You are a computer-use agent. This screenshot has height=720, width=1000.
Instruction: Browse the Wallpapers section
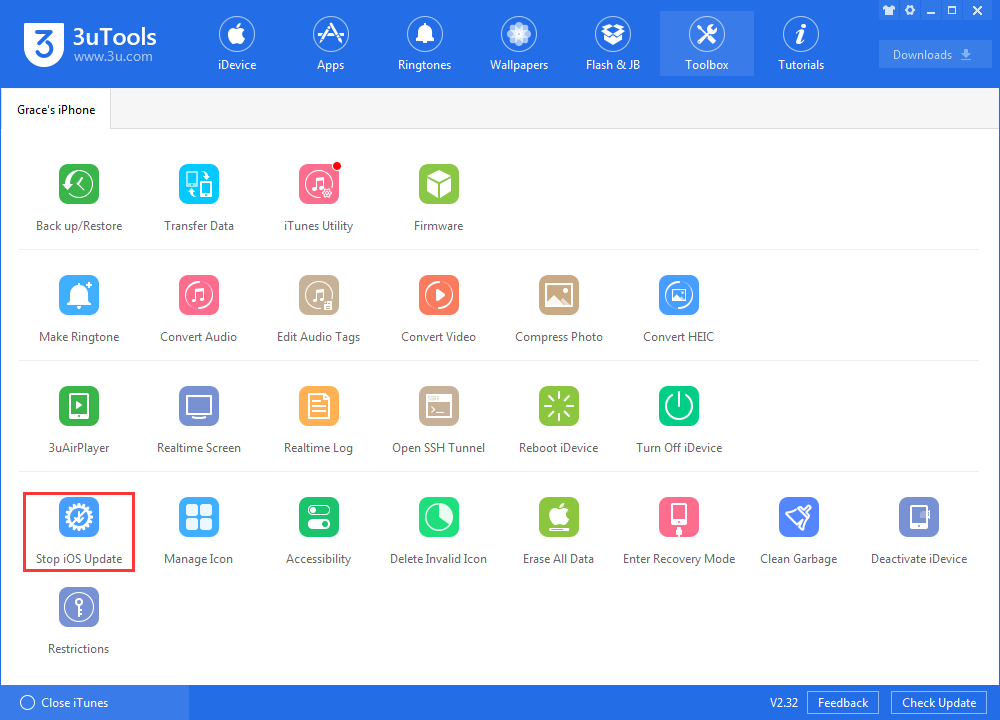click(x=519, y=43)
